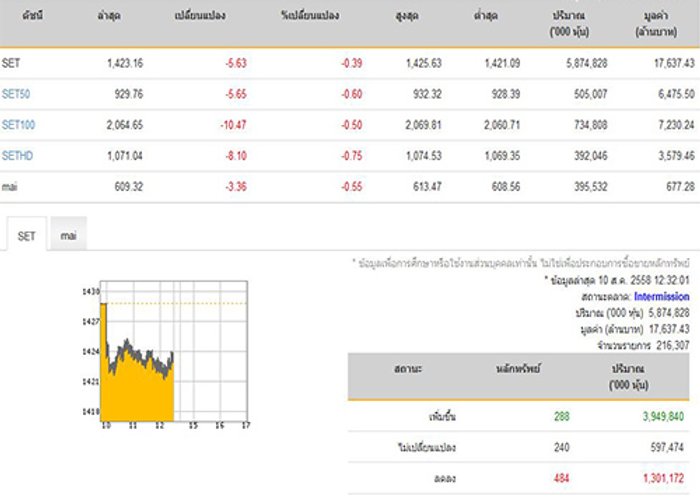
Task: Select SET50 high value 932.32
Action: pyautogui.click(x=427, y=94)
